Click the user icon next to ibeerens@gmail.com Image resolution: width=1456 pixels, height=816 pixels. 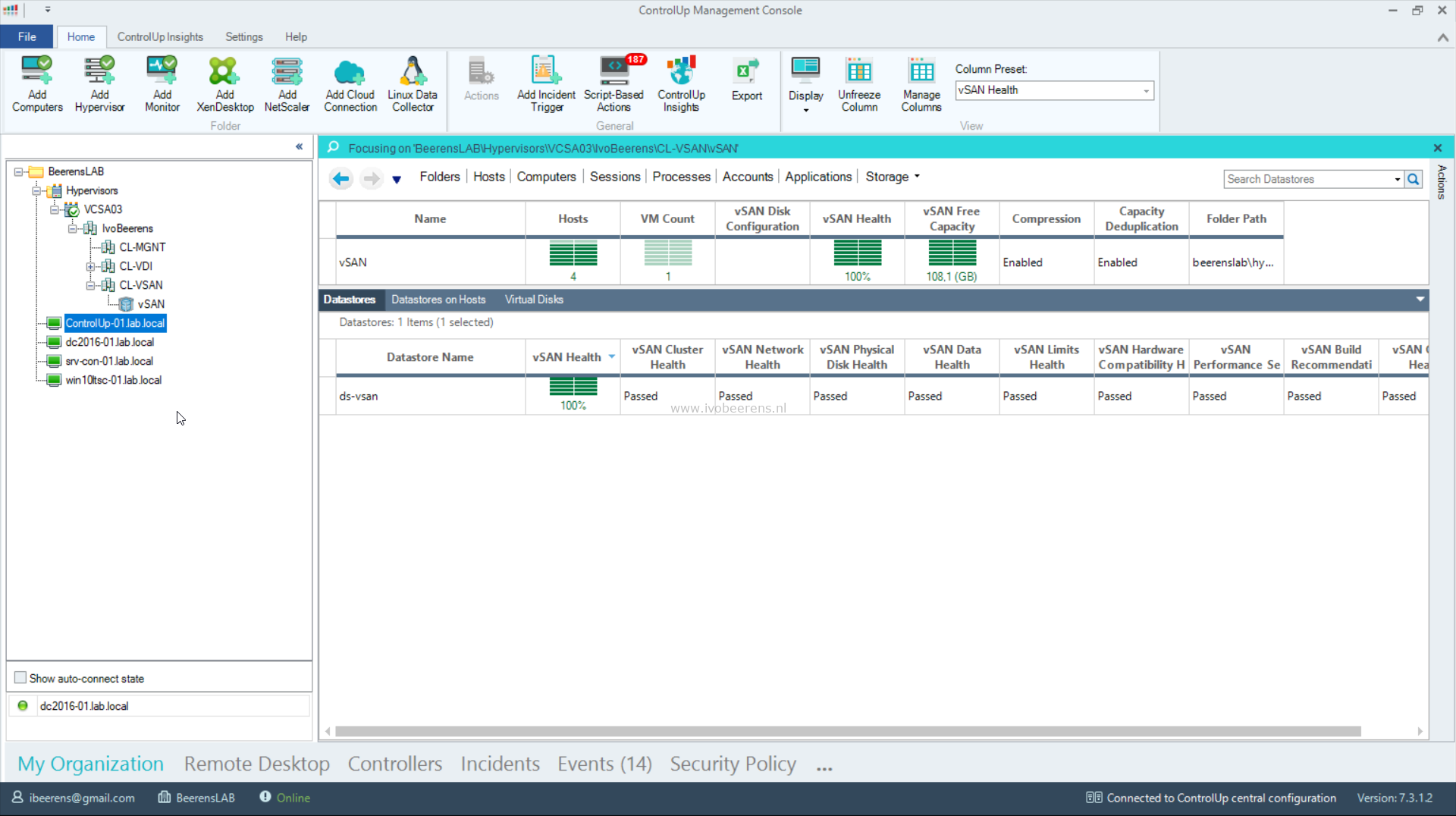point(17,797)
